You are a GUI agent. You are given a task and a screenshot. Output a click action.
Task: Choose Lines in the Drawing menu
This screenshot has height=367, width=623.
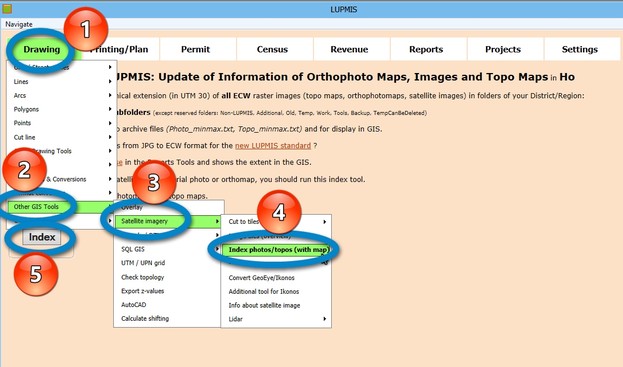(x=21, y=81)
